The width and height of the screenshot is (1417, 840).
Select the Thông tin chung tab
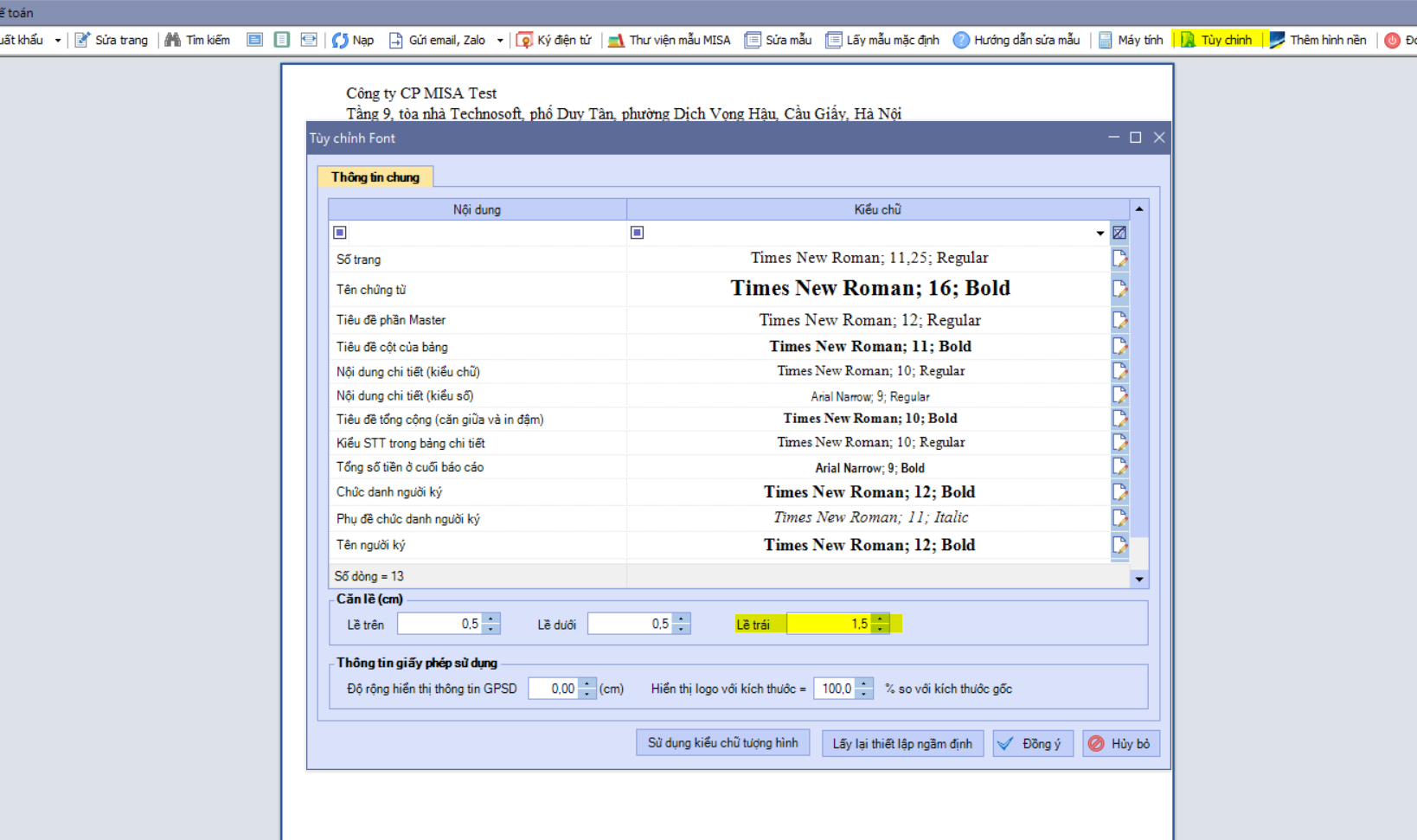click(375, 177)
